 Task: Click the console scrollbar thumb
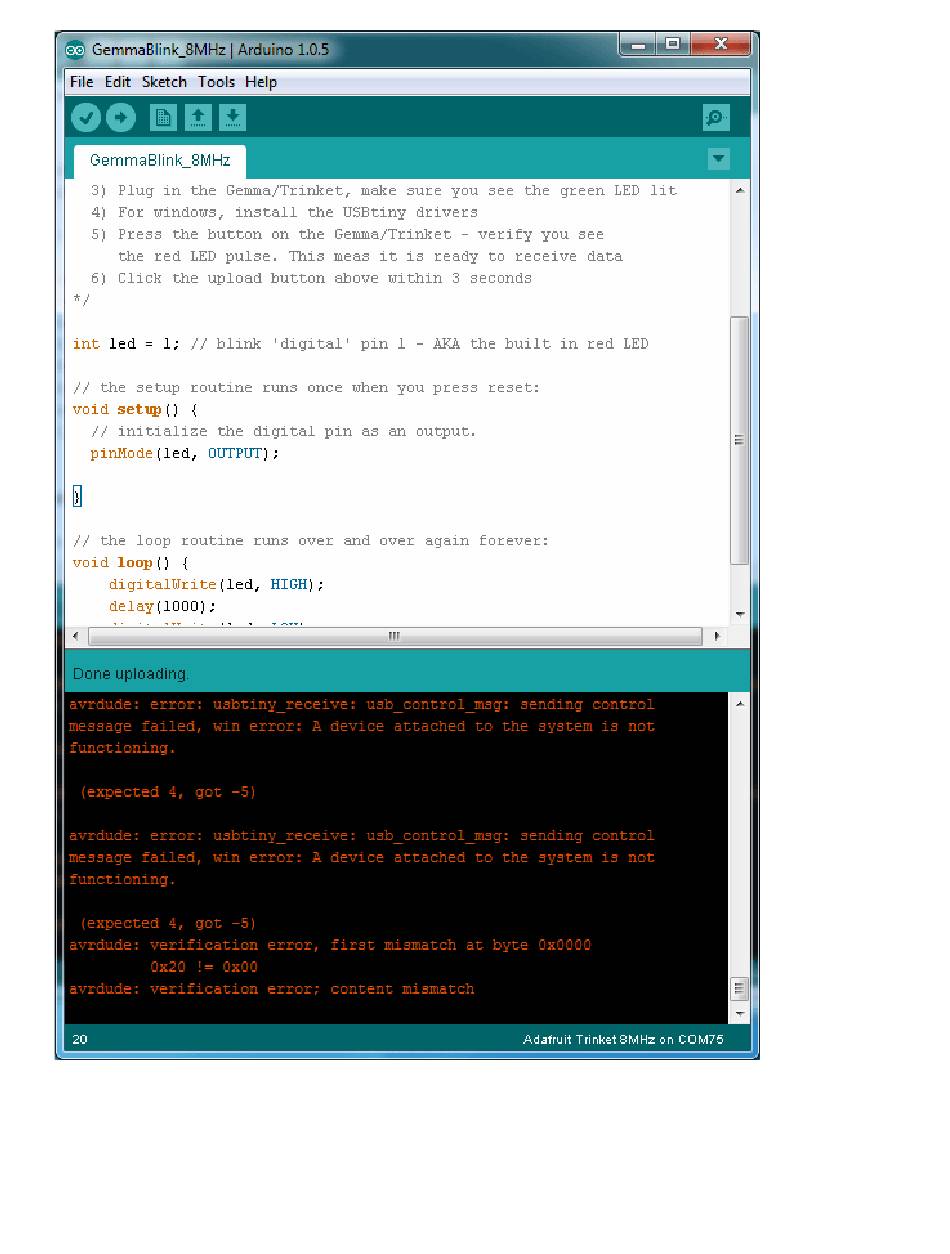click(740, 989)
